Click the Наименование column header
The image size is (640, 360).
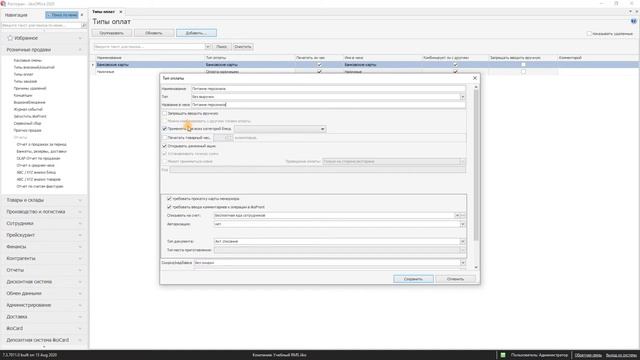150,58
